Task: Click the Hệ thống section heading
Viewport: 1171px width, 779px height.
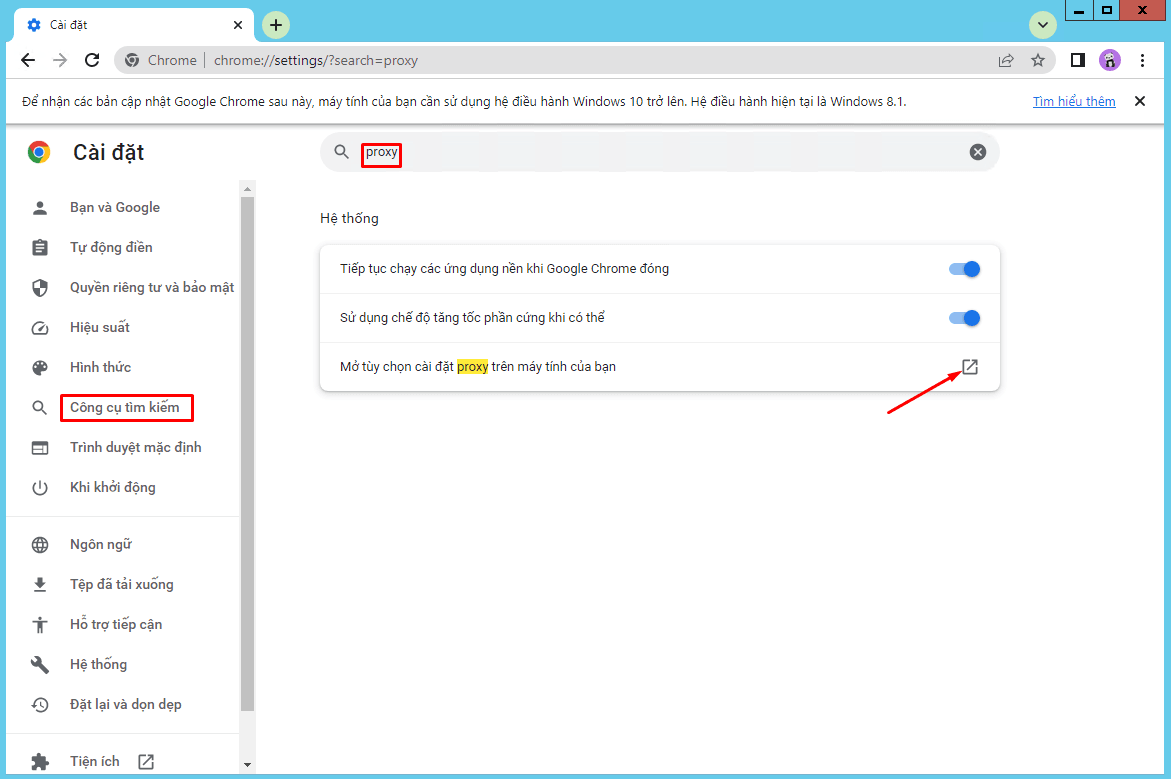Action: pyautogui.click(x=350, y=218)
